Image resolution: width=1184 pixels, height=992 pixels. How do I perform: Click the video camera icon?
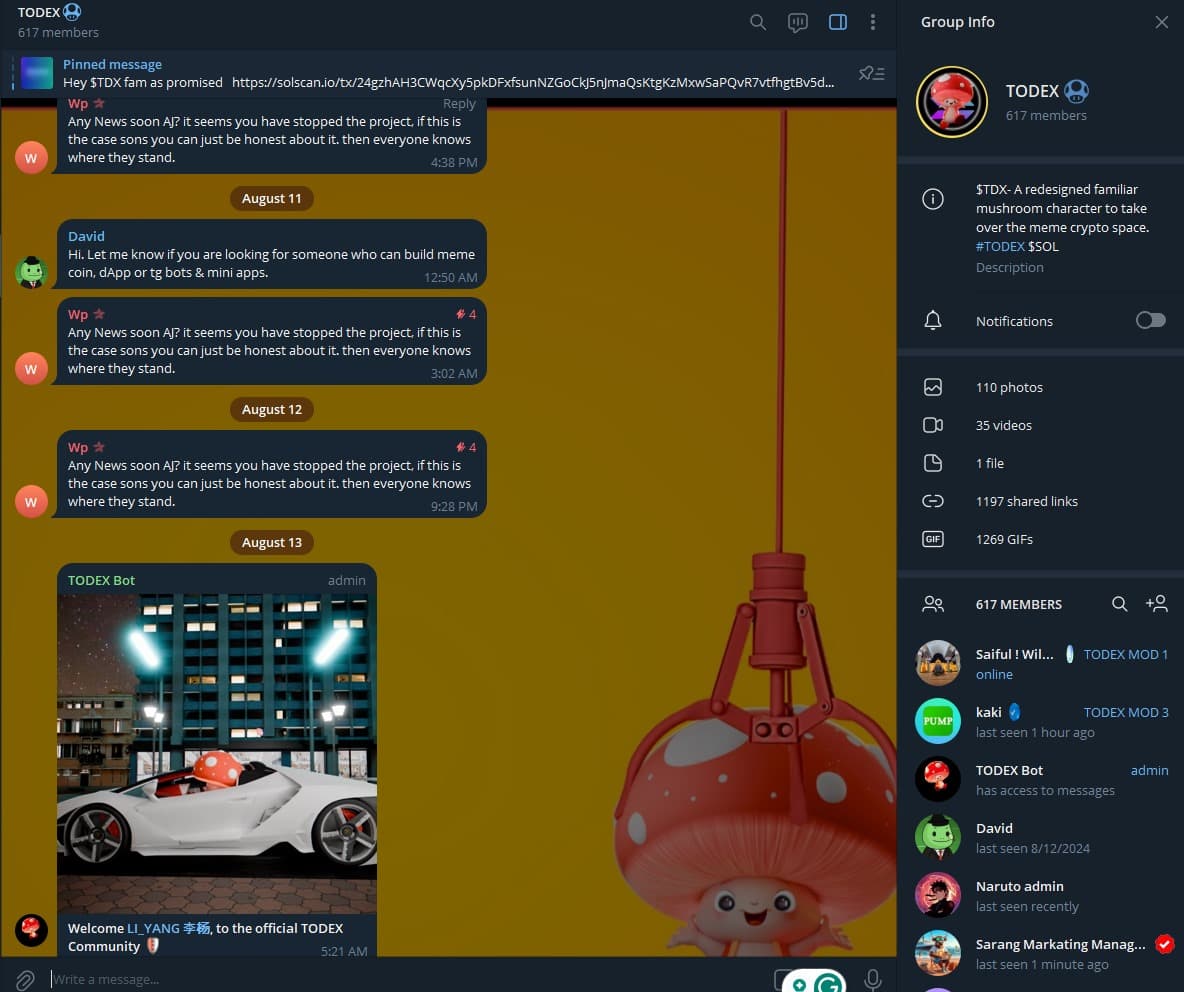click(933, 425)
